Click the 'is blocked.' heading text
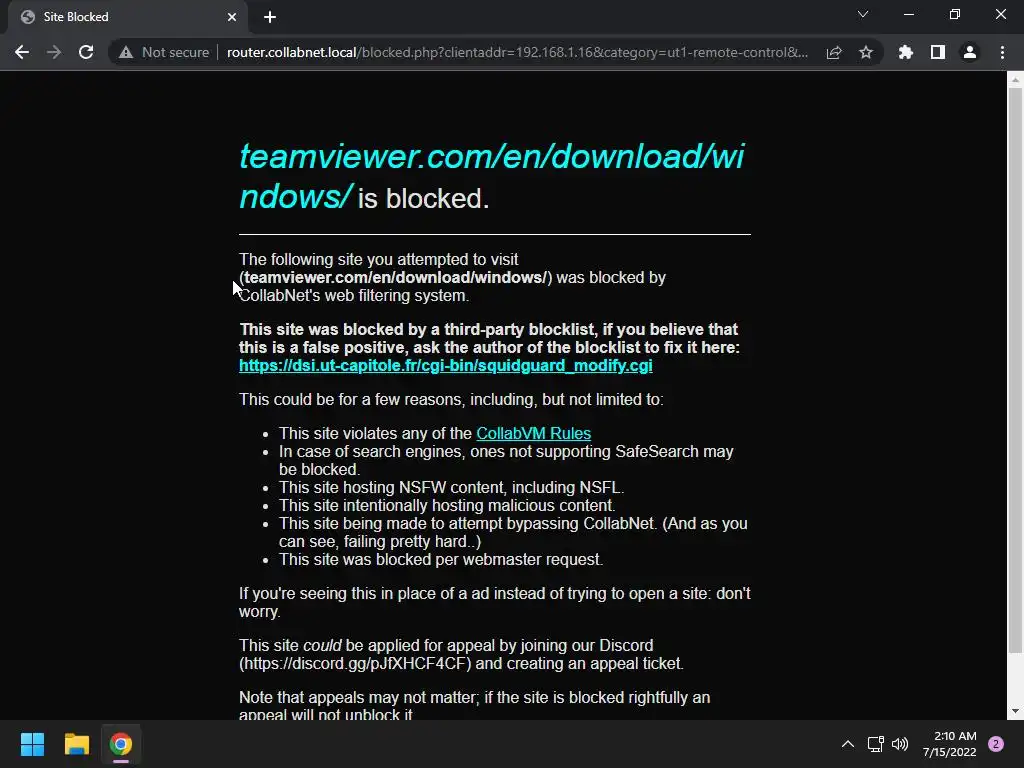This screenshot has height=768, width=1024. pyautogui.click(x=423, y=199)
